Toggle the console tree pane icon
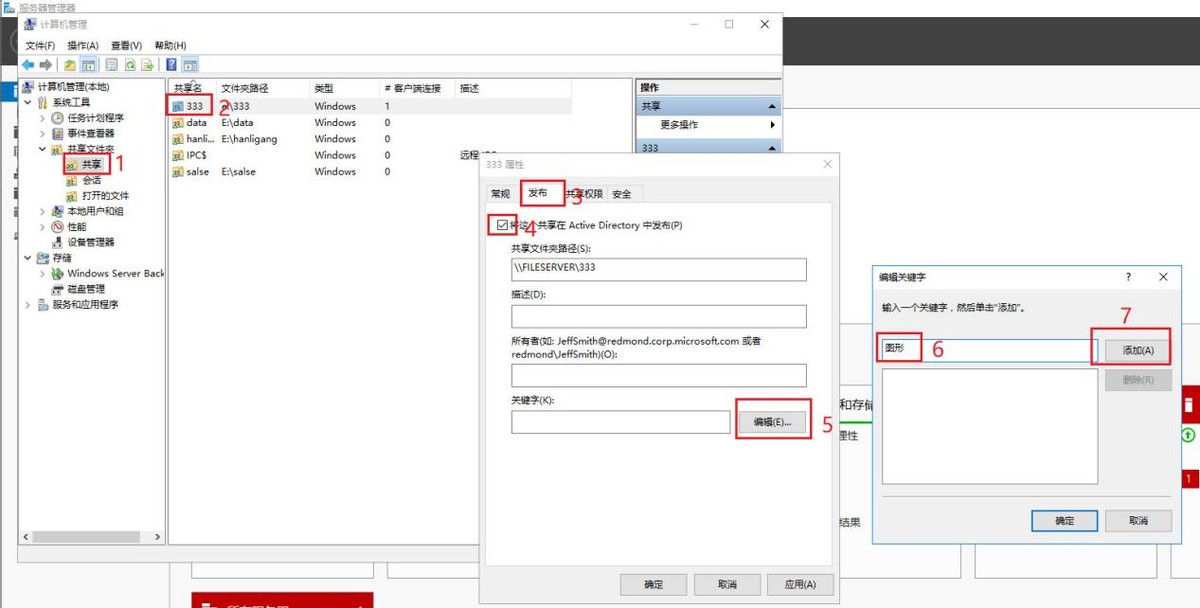This screenshot has width=1200, height=608. (x=87, y=65)
